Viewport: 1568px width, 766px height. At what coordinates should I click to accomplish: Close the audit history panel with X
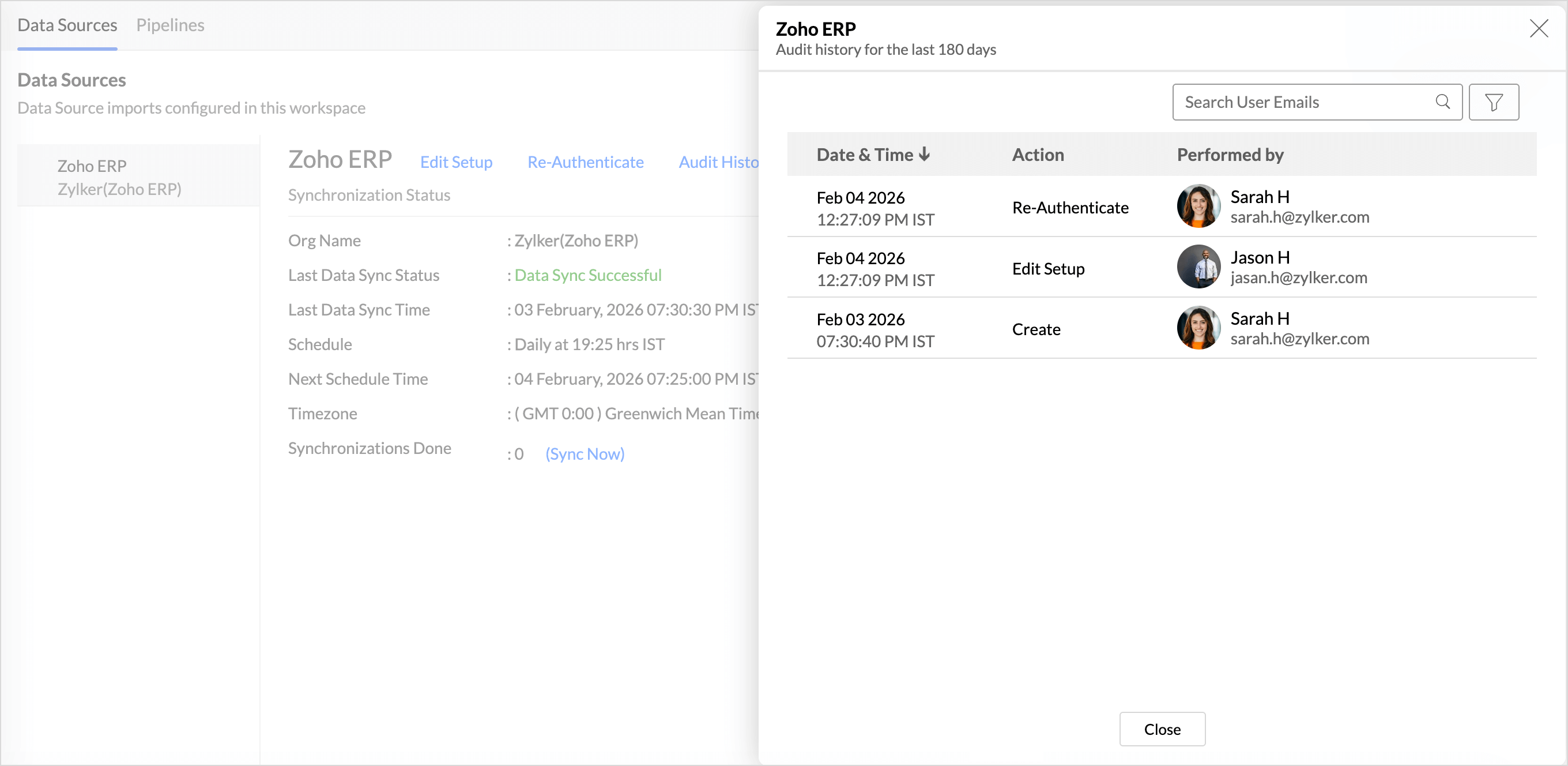point(1538,28)
